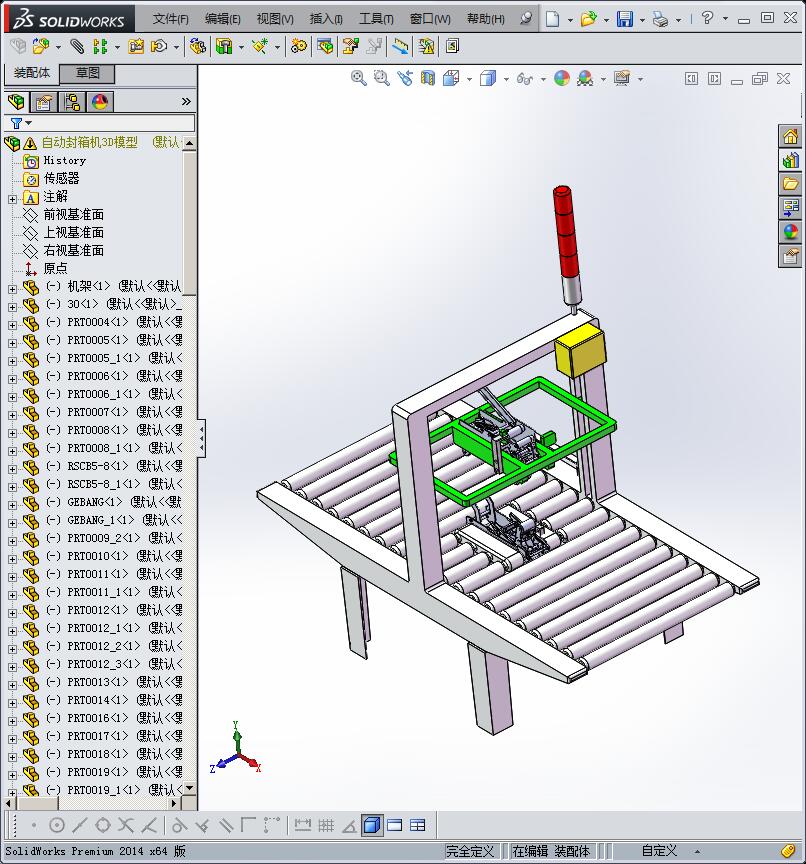Screen dimensions: 806x864
Task: Click the Exploded View icon
Action: click(350, 46)
